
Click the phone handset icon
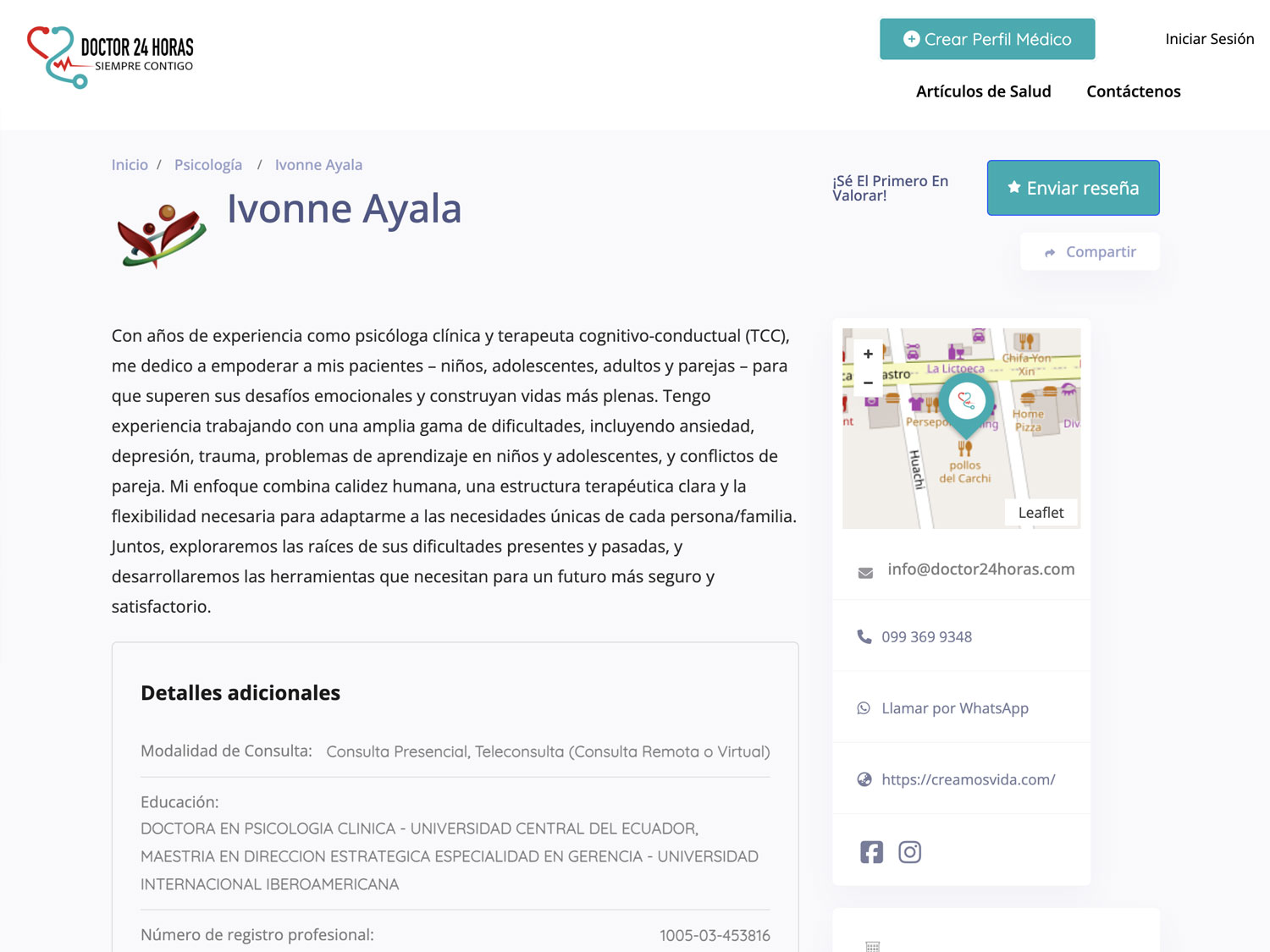tap(864, 636)
